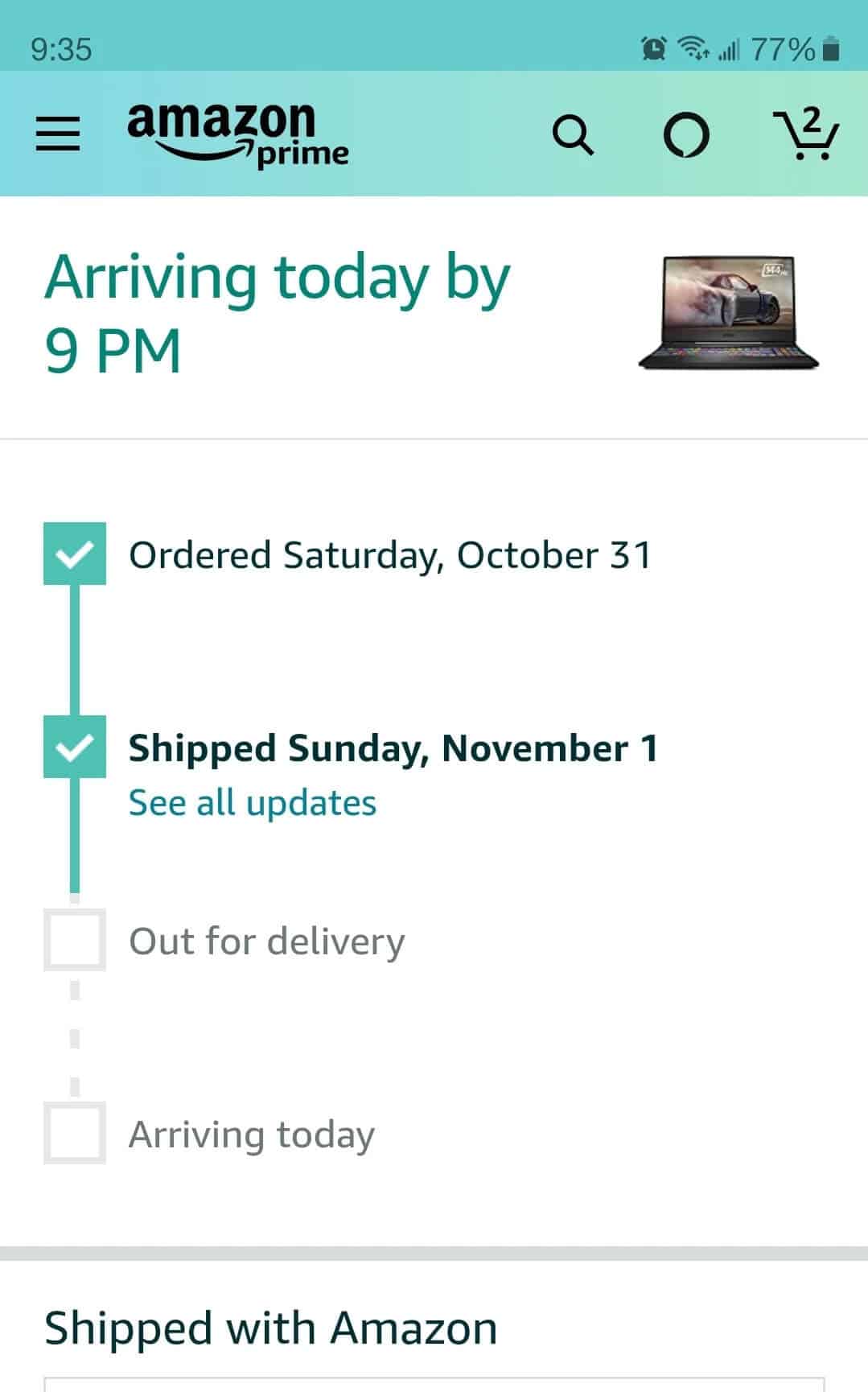View the gaming laptop product thumbnail
Screen dimensions: 868x1392
[x=728, y=314]
